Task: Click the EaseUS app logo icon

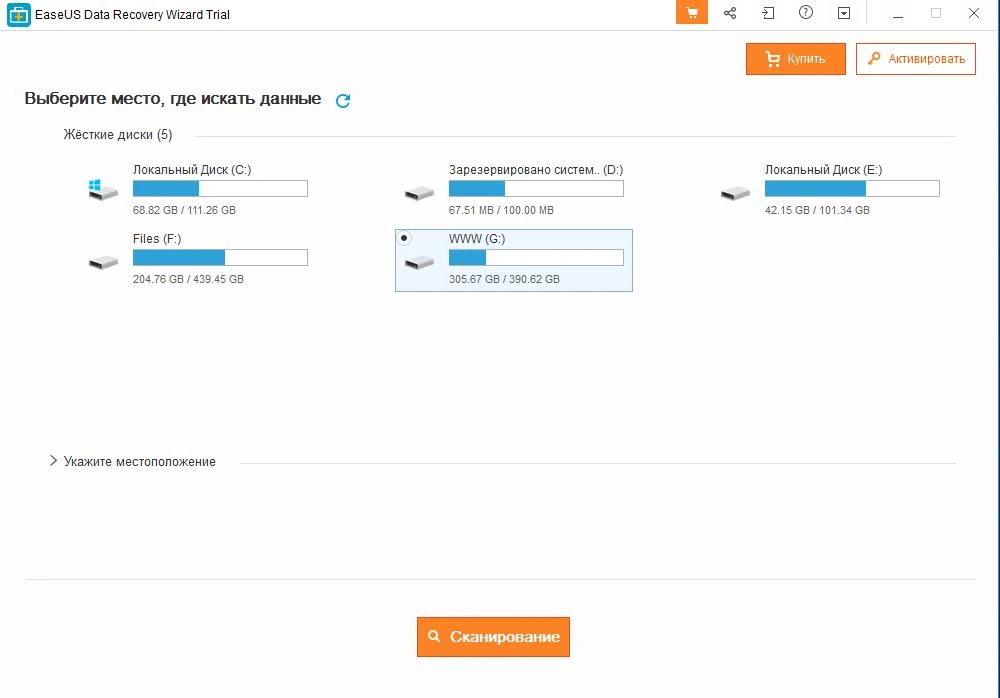Action: pos(18,14)
